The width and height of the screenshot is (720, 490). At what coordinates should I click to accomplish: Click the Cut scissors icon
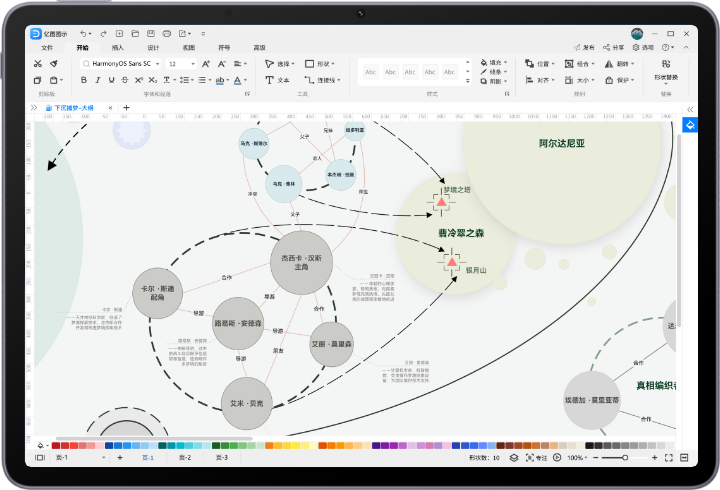tap(38, 63)
